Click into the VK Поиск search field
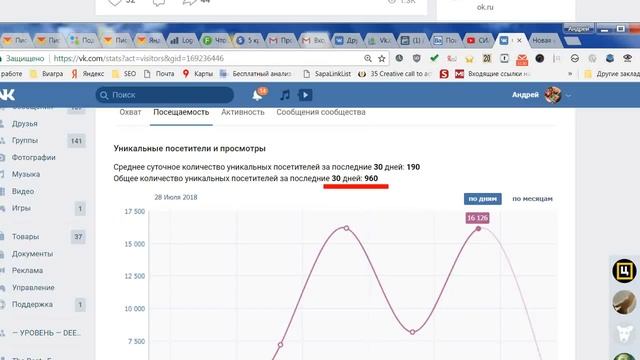The image size is (640, 360). click(x=164, y=95)
